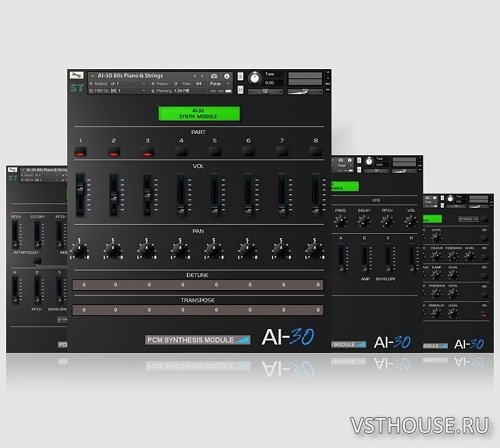Click the COLOUR knob in effects window
The height and width of the screenshot is (448, 500).
[x=436, y=256]
